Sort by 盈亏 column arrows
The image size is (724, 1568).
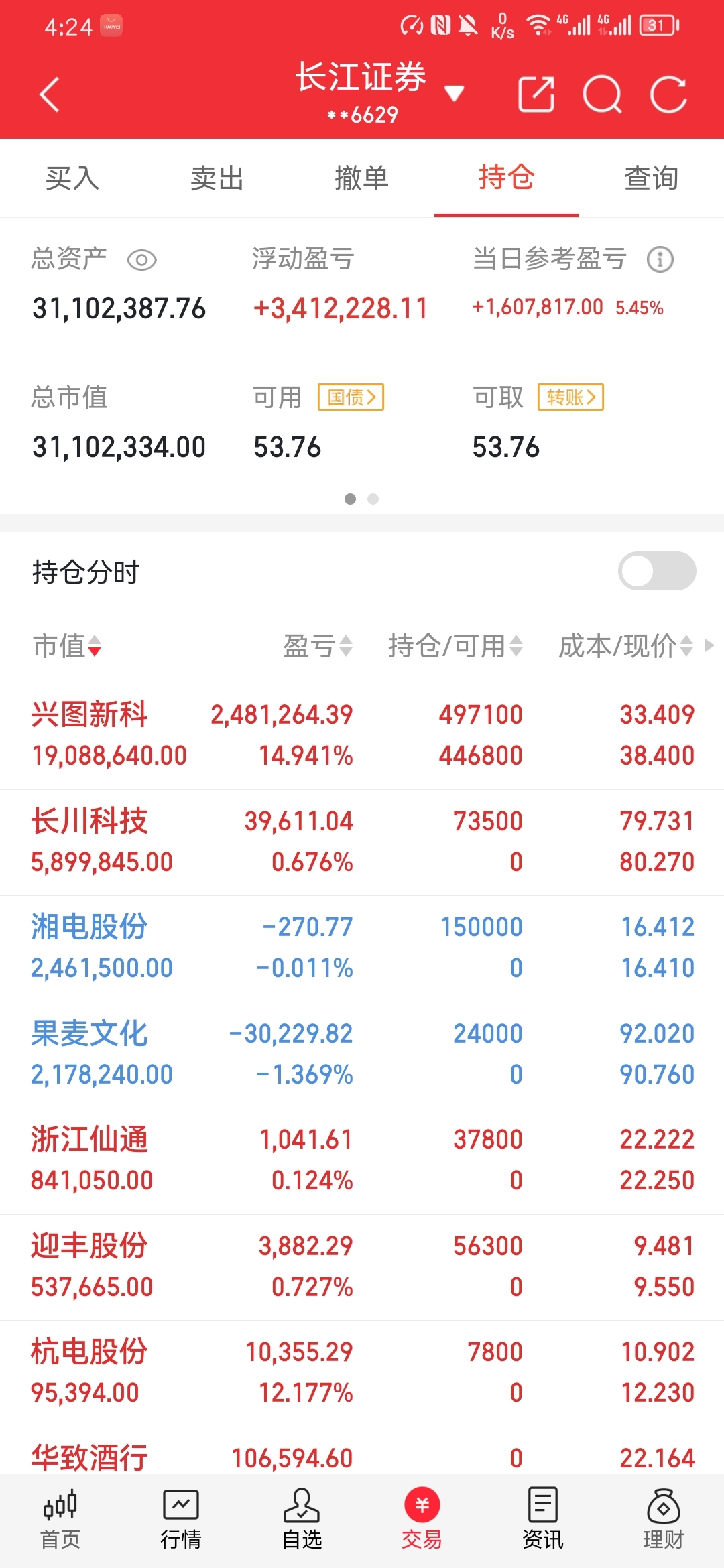click(318, 646)
